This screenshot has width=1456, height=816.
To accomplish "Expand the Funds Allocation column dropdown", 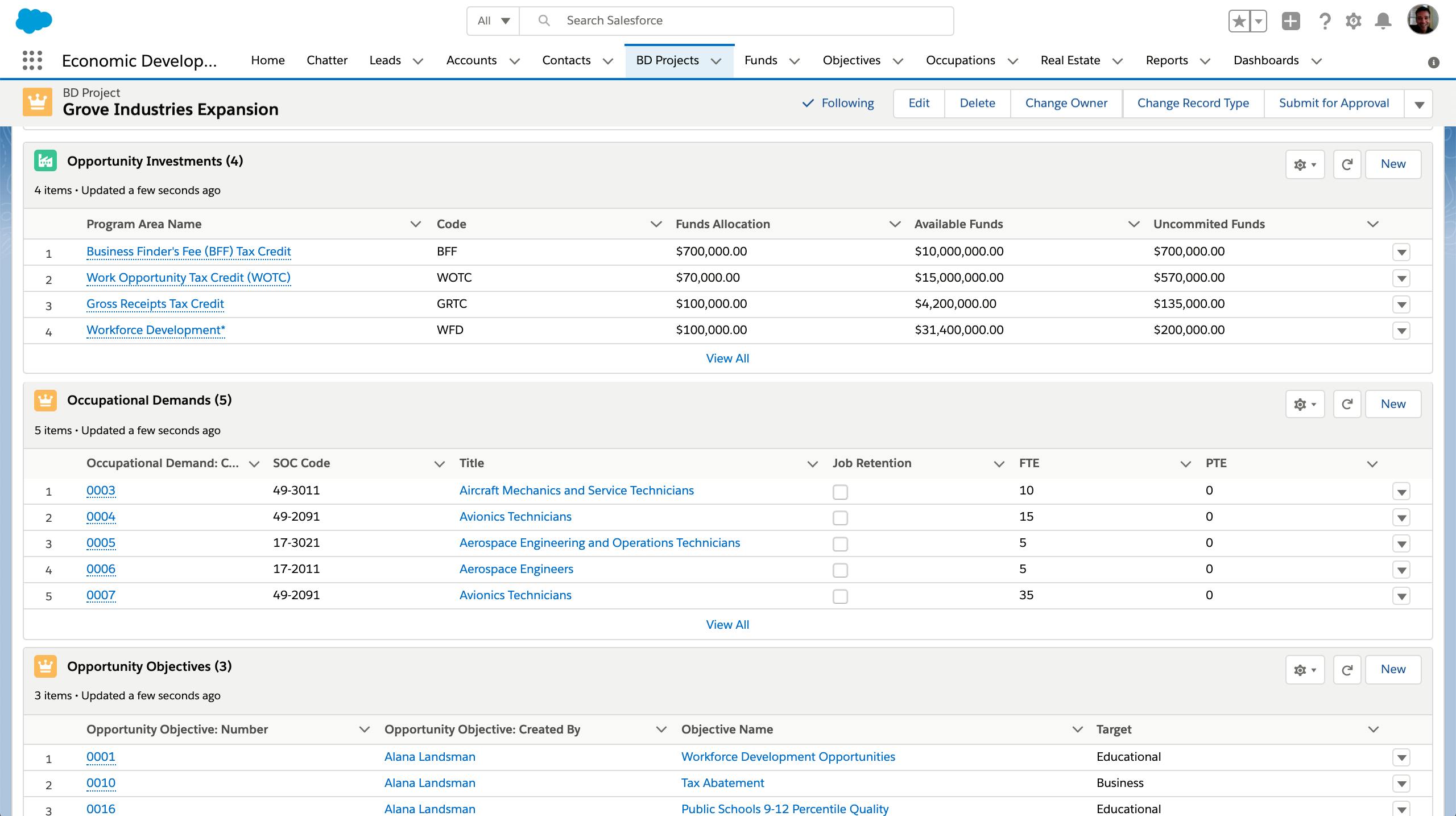I will [x=894, y=224].
